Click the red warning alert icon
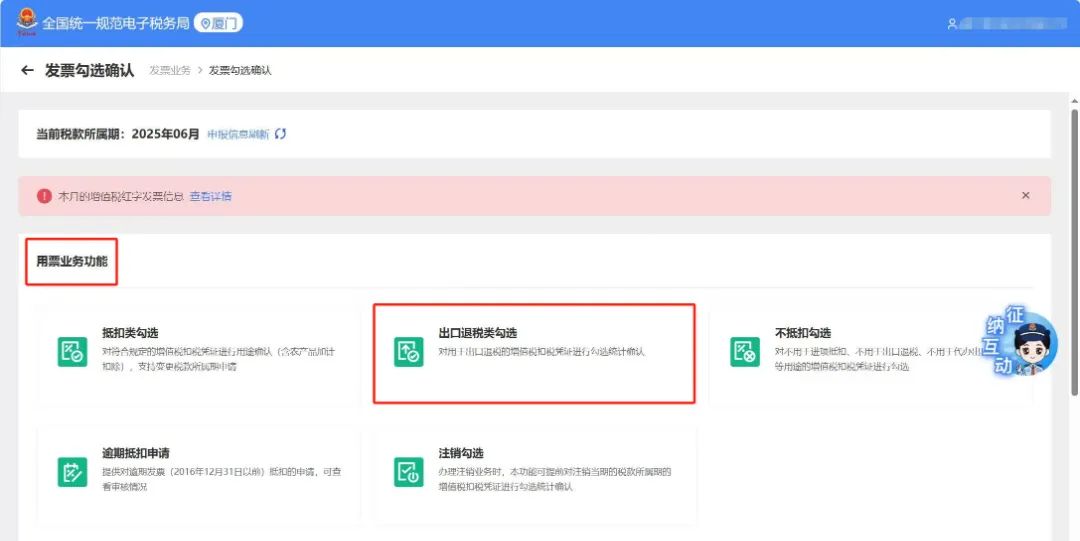Viewport: 1080px width, 541px height. [x=44, y=196]
